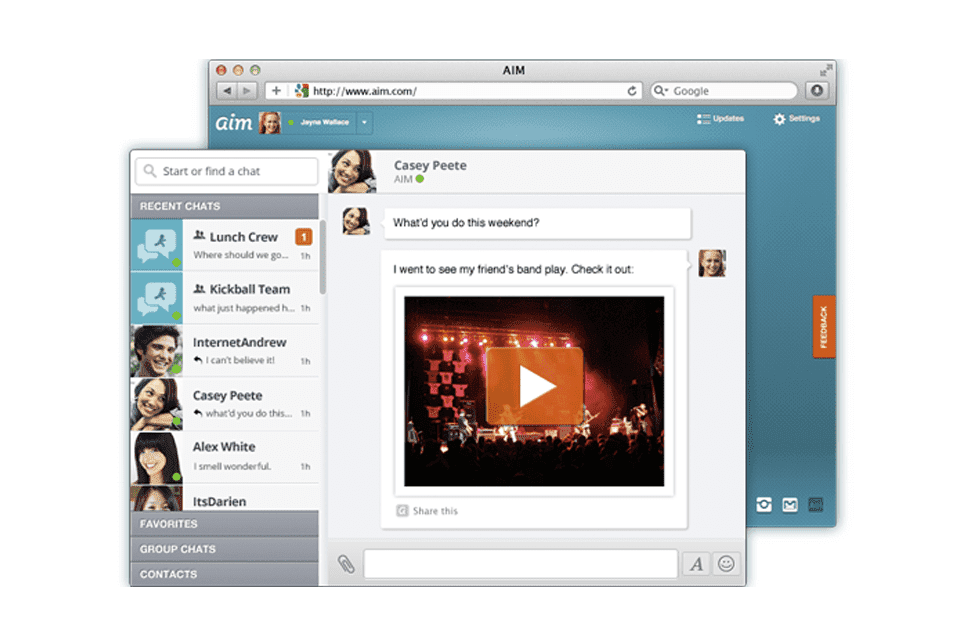Click the rightmost icon beside the envelope
The height and width of the screenshot is (640, 960).
pos(816,505)
